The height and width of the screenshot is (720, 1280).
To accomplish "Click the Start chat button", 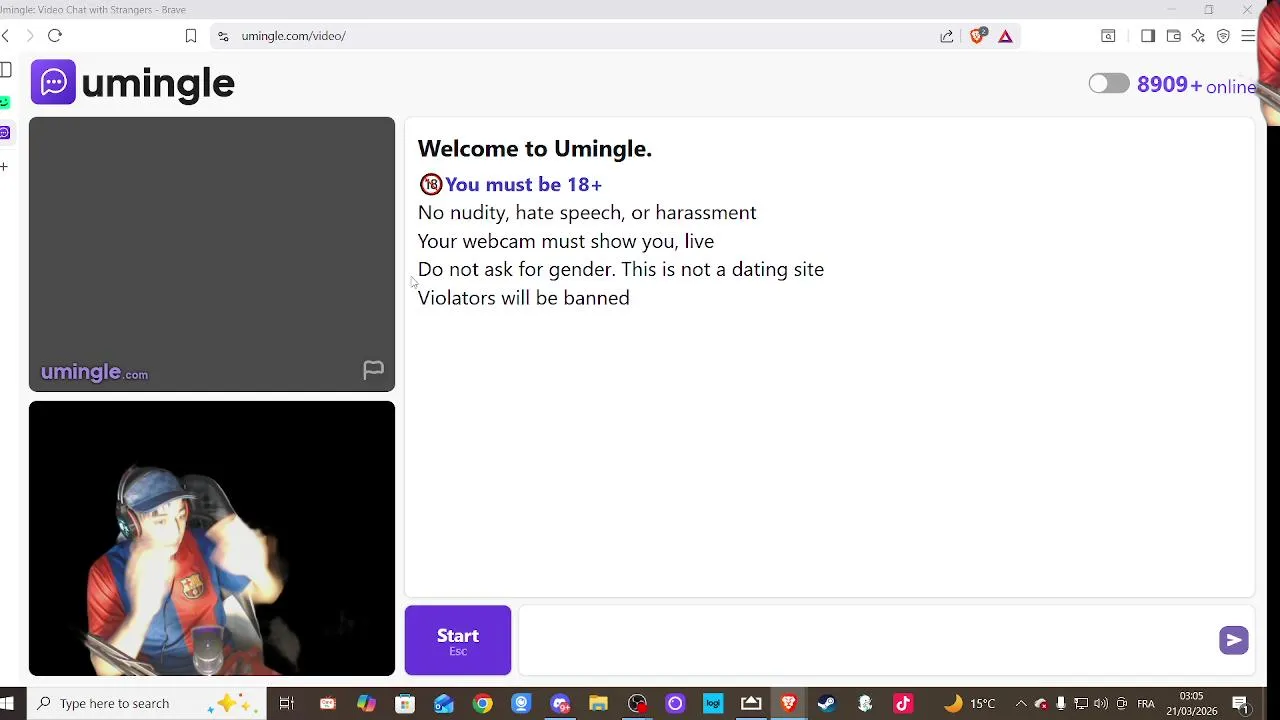I will point(458,640).
